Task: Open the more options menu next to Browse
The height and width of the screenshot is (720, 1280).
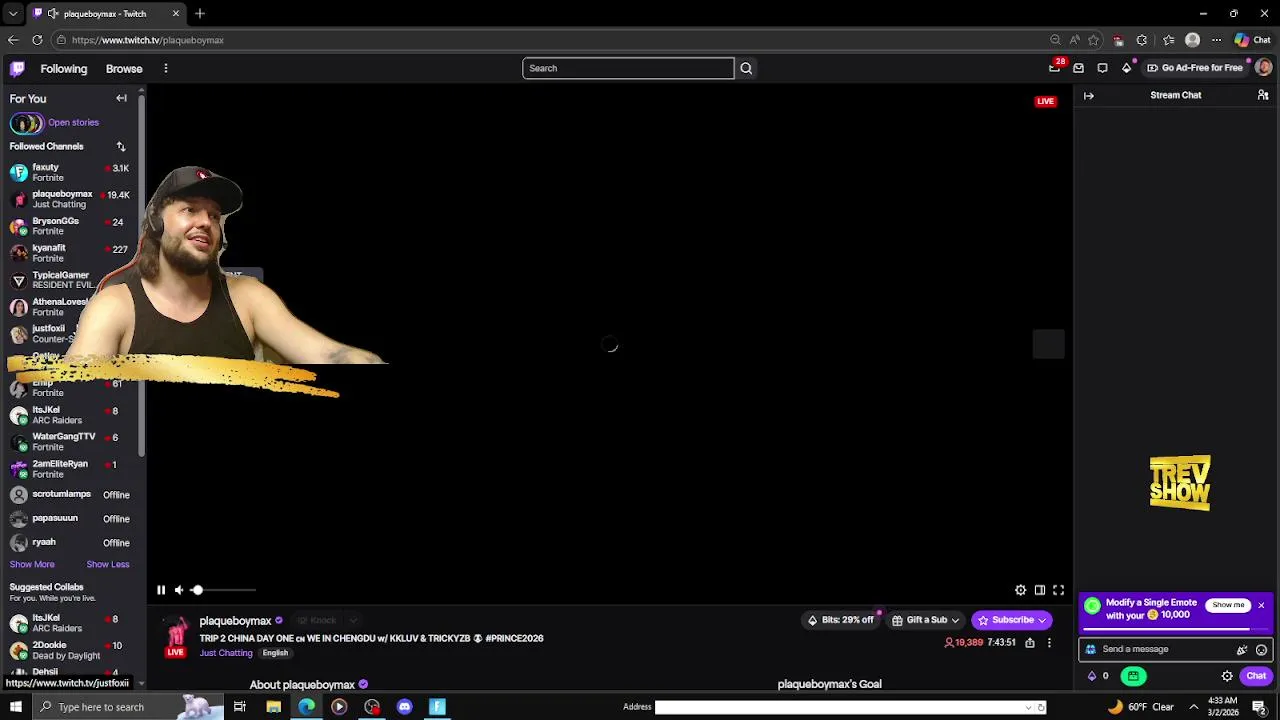Action: click(x=166, y=69)
